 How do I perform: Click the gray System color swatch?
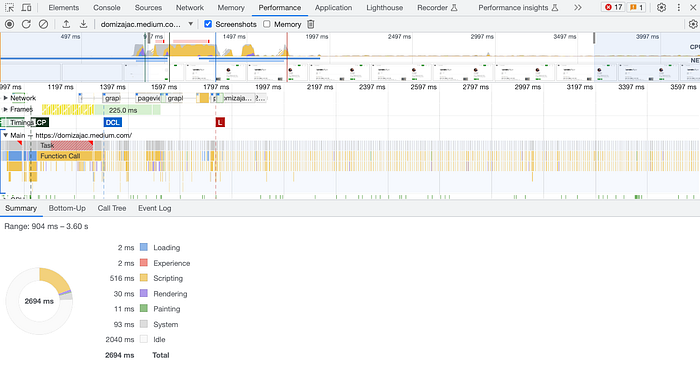(144, 324)
